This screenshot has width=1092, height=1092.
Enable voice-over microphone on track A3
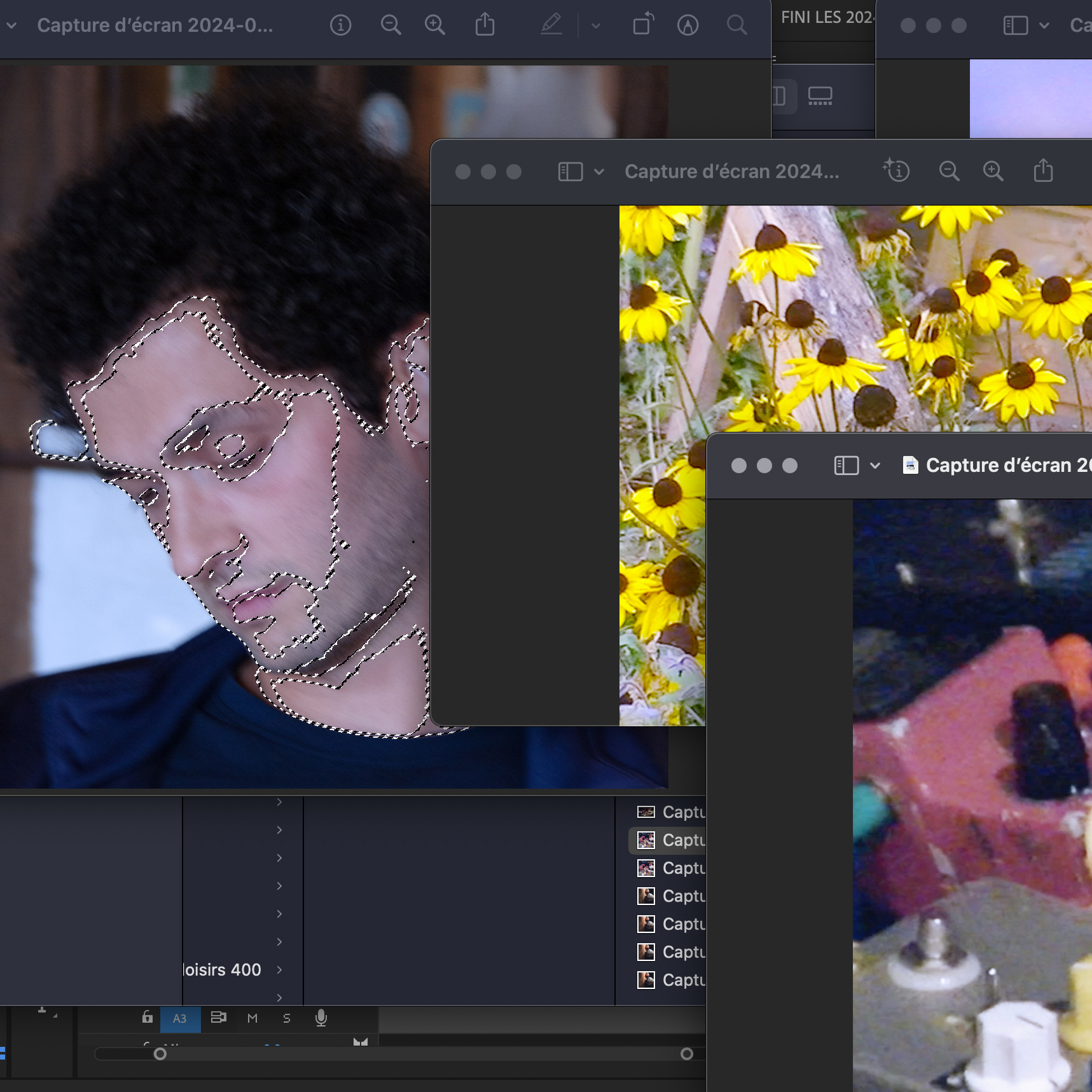321,1018
